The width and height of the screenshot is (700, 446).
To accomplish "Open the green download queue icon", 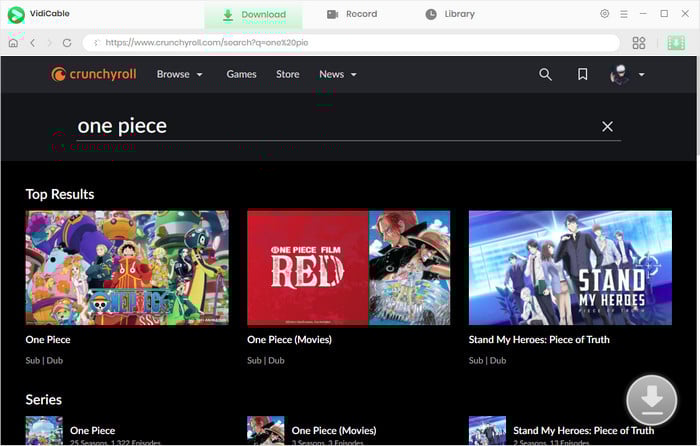I will click(x=676, y=43).
